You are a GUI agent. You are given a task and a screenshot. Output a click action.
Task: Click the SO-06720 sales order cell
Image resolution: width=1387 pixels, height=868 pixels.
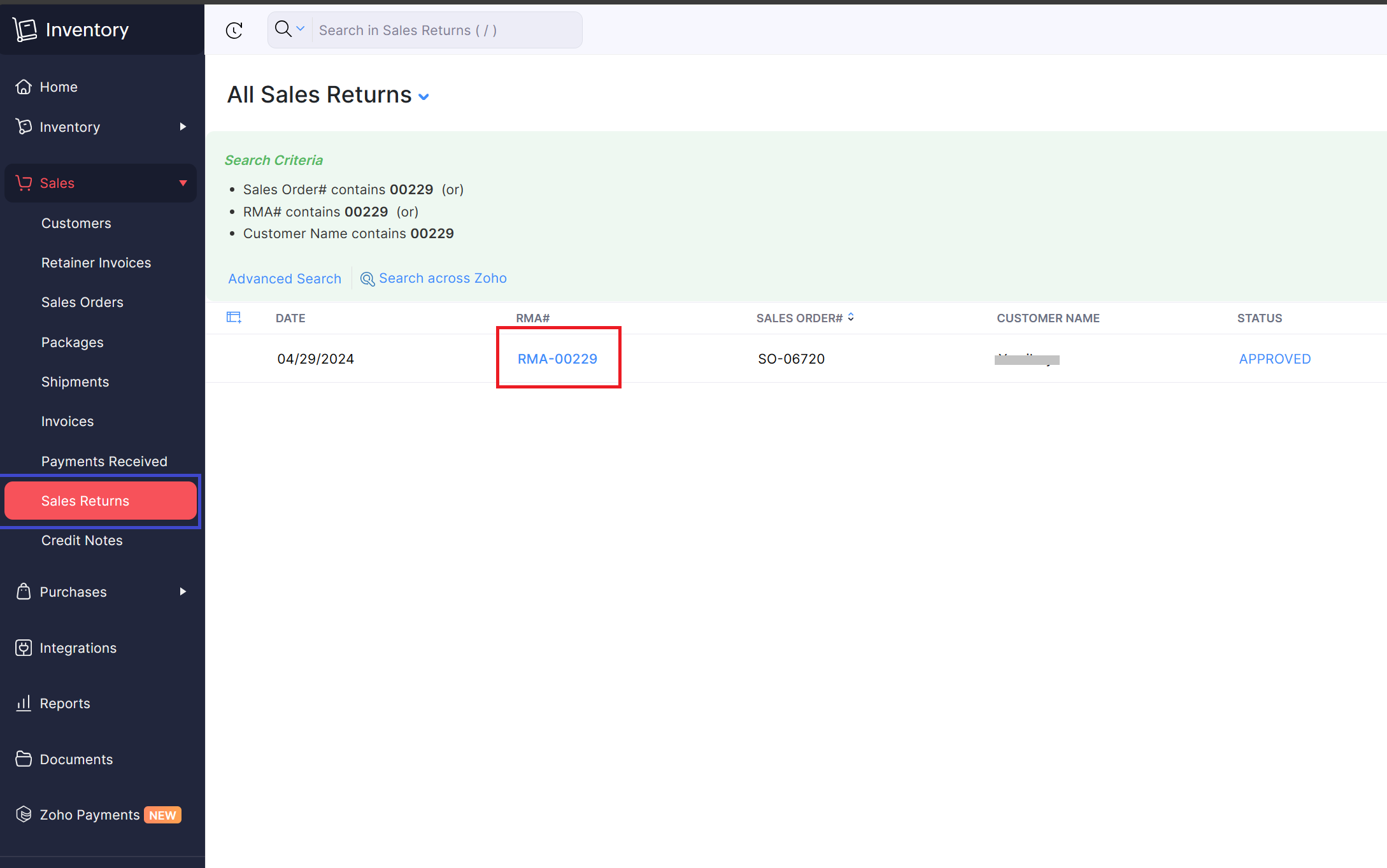click(791, 359)
